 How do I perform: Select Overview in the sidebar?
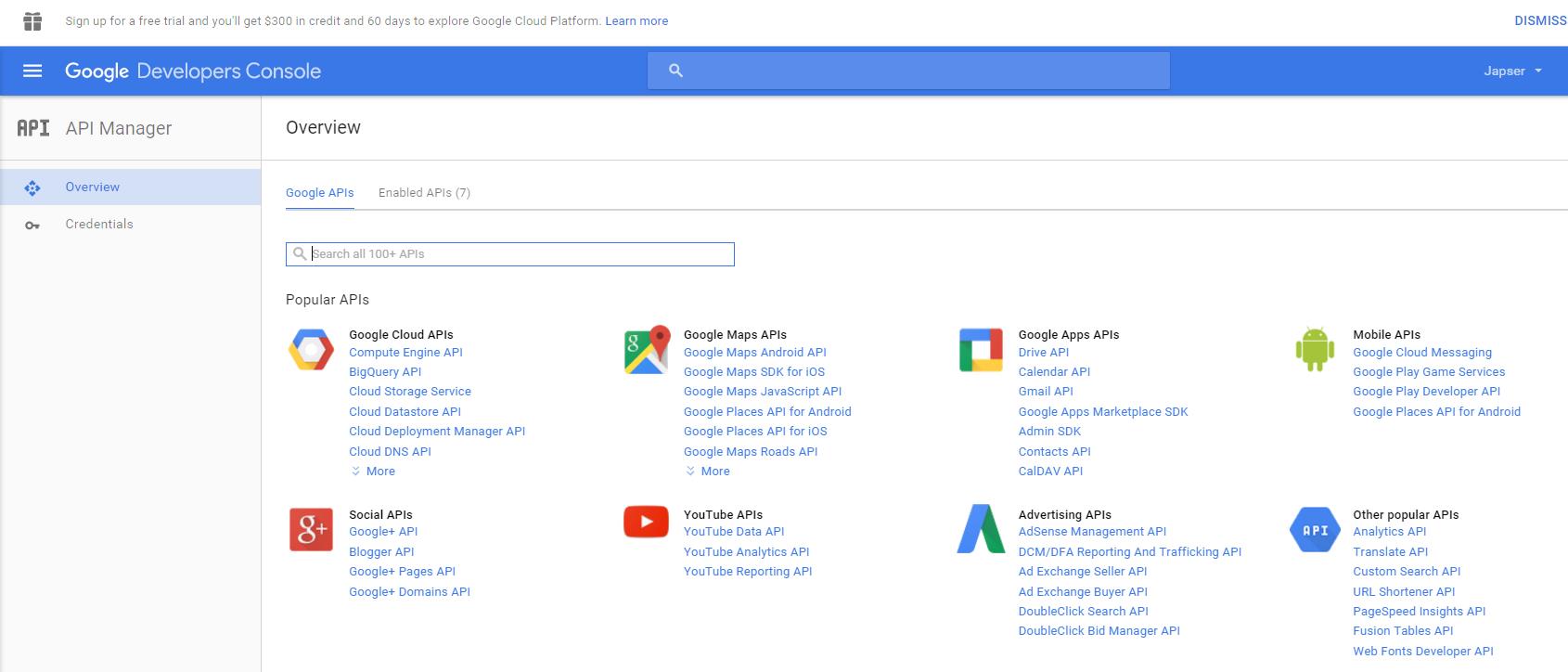pyautogui.click(x=130, y=187)
